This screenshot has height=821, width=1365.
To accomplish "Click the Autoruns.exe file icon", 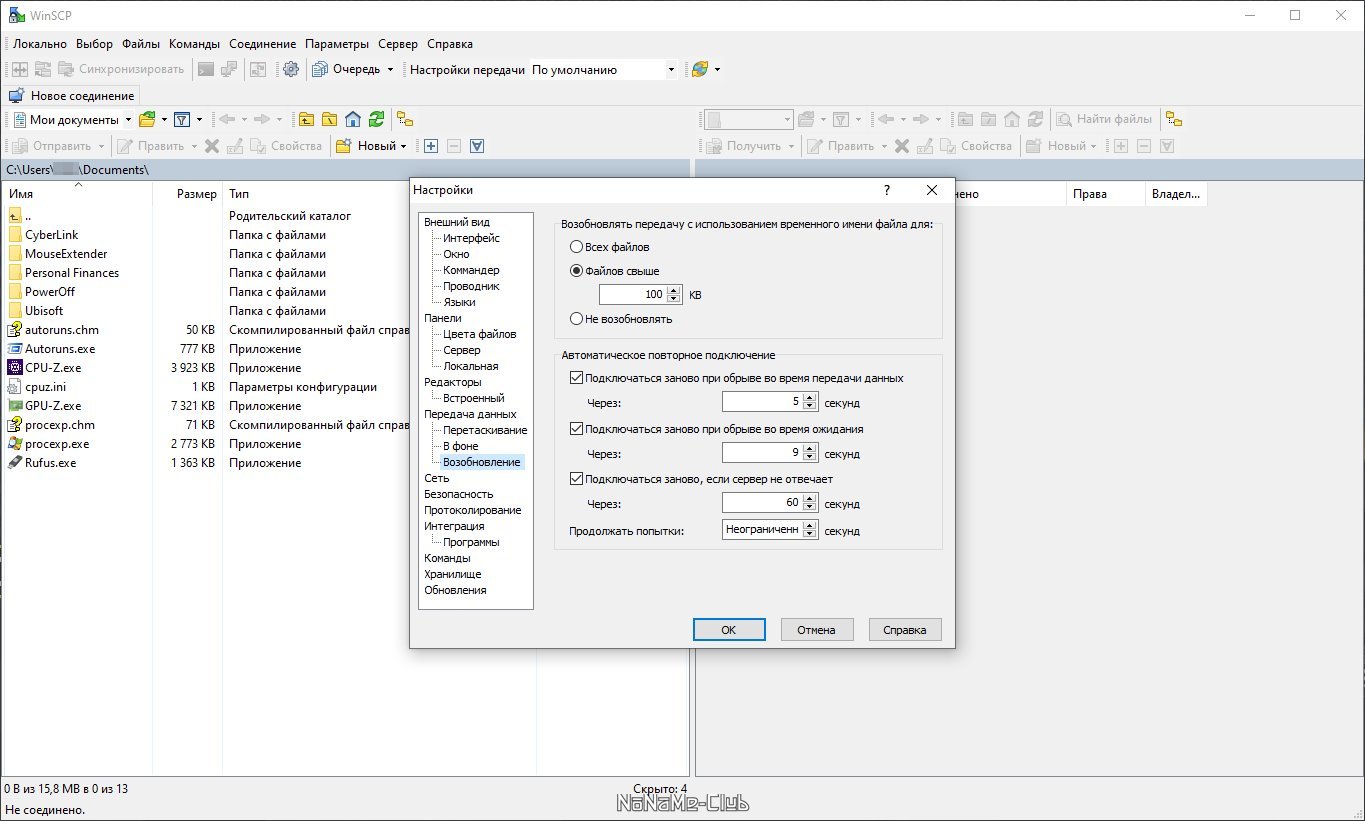I will click(15, 349).
